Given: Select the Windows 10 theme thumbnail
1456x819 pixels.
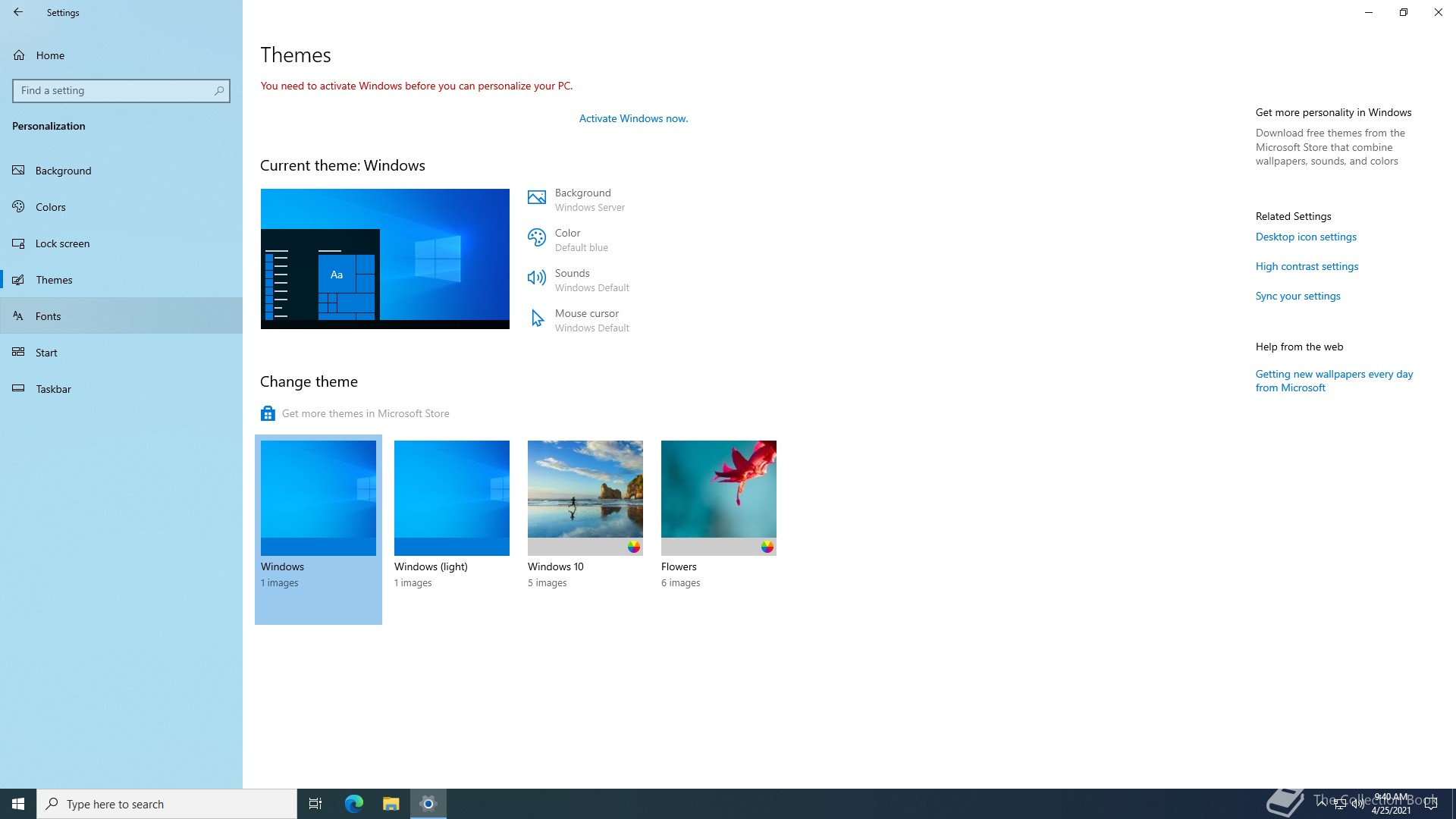Looking at the screenshot, I should (x=585, y=497).
